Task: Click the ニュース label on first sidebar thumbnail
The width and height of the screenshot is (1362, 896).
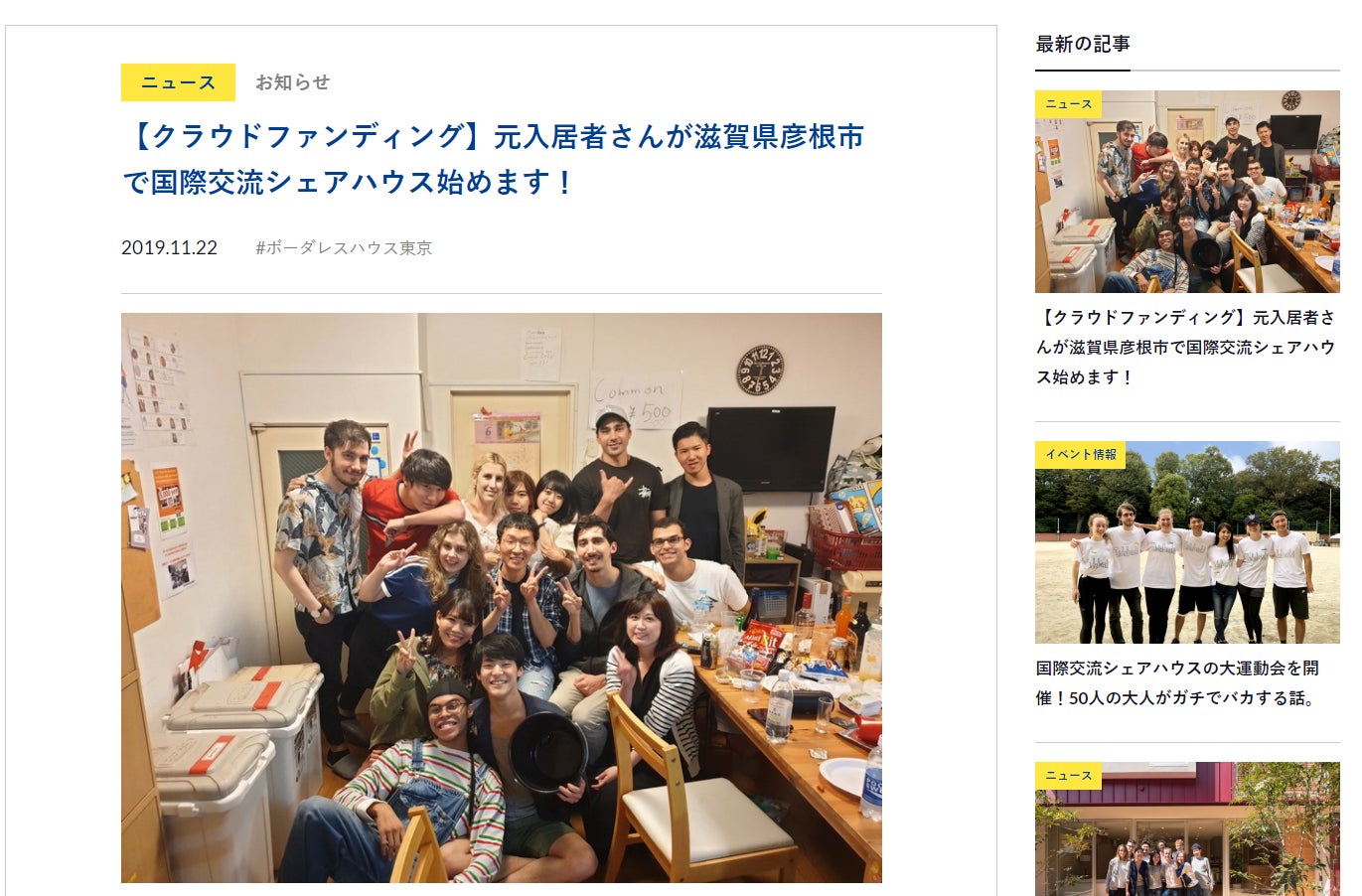Action: tap(1068, 104)
